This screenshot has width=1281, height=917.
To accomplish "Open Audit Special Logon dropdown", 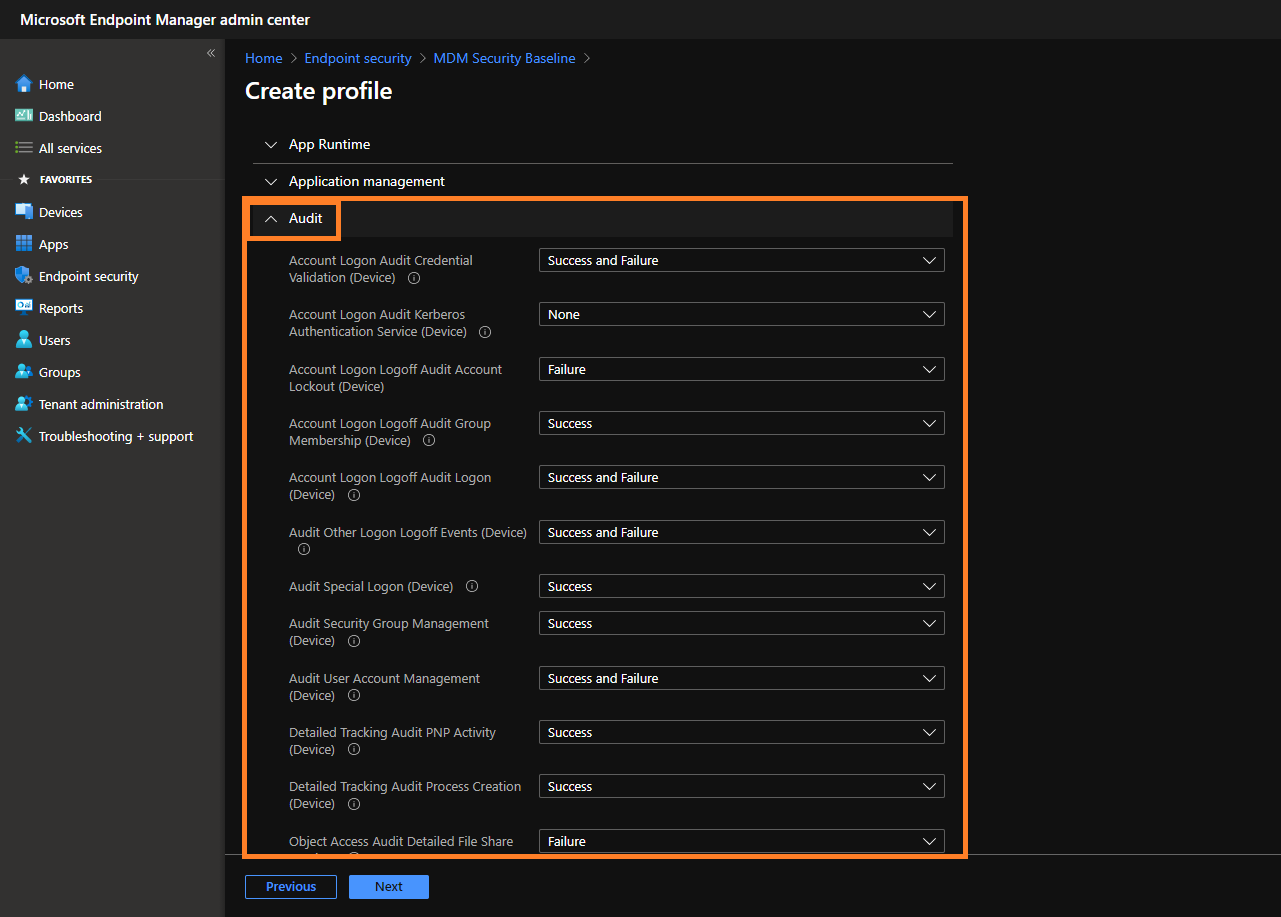I will coord(741,586).
